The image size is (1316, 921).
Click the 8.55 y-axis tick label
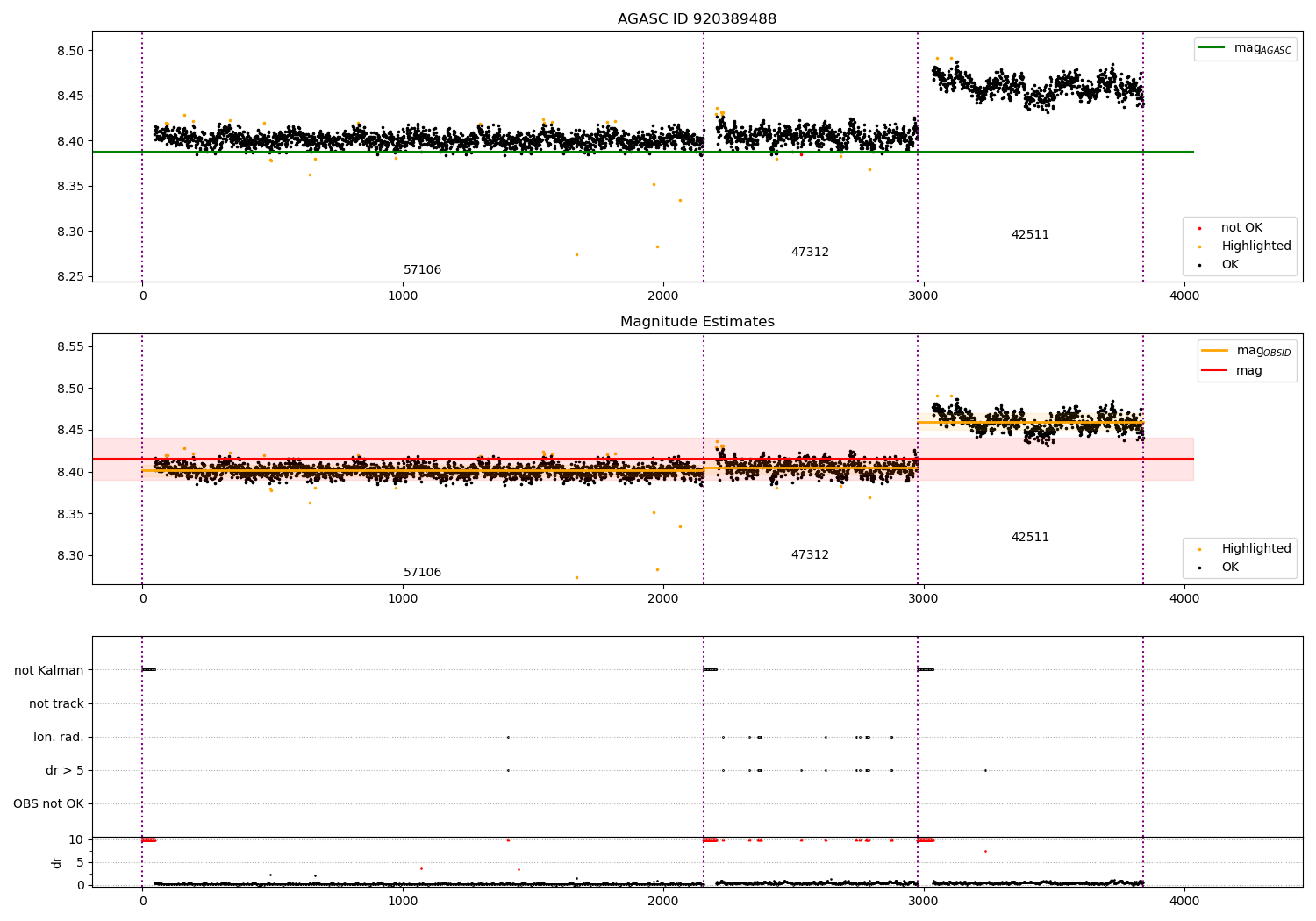click(x=70, y=347)
